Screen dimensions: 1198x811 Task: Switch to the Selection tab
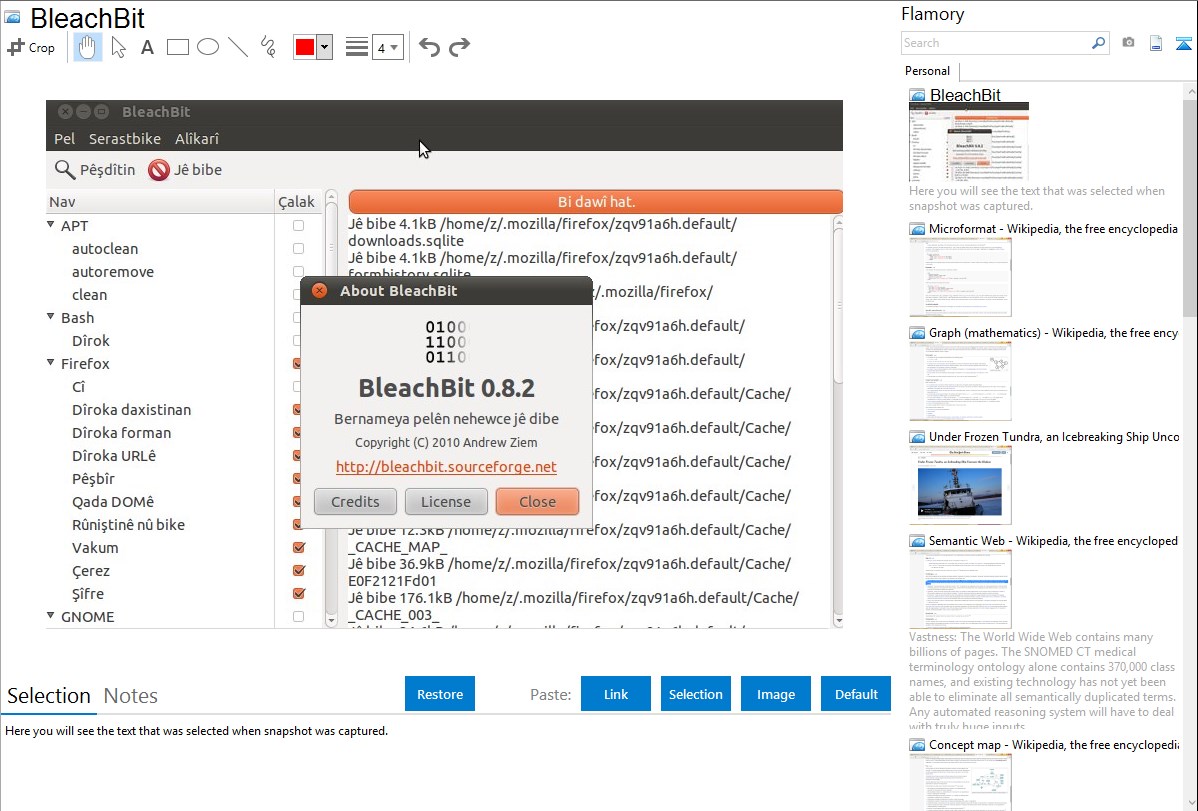(49, 696)
